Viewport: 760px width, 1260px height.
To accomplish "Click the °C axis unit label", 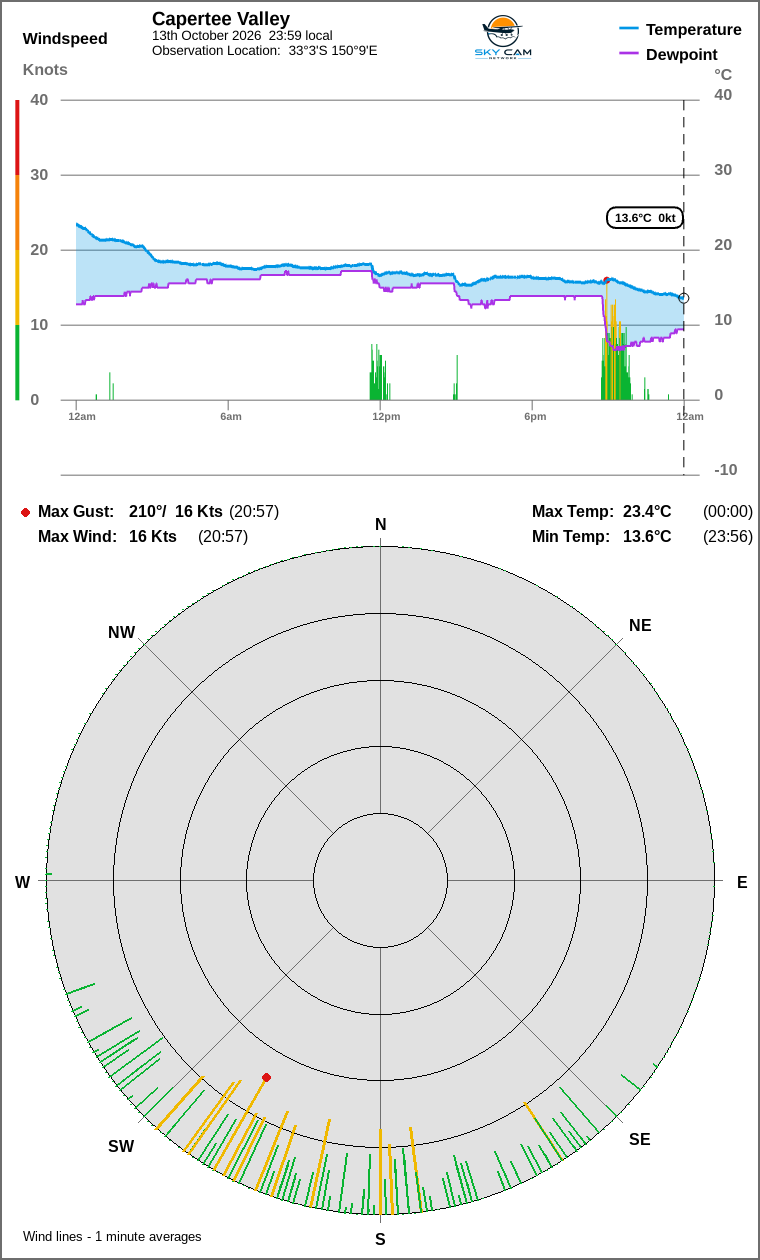I will pyautogui.click(x=723, y=75).
